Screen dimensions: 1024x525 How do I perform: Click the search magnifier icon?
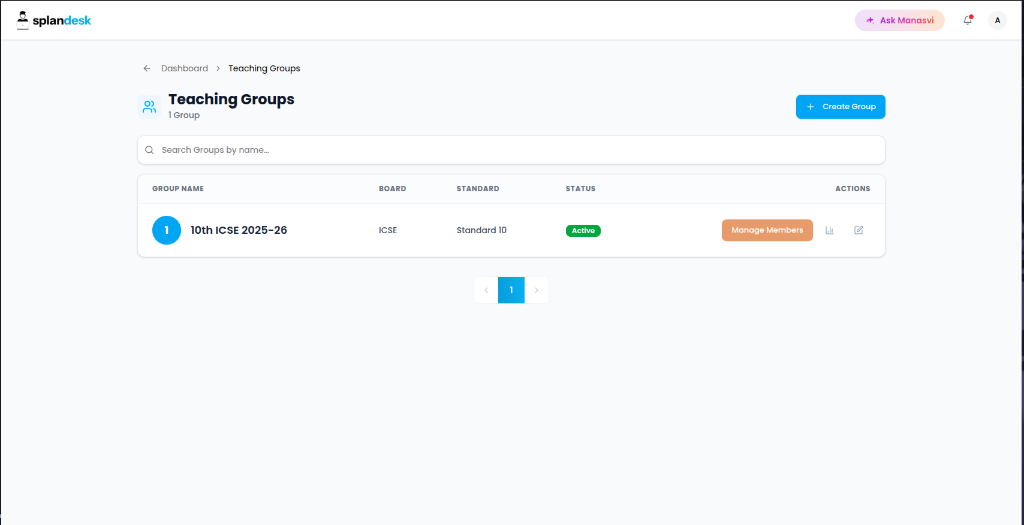pos(150,150)
